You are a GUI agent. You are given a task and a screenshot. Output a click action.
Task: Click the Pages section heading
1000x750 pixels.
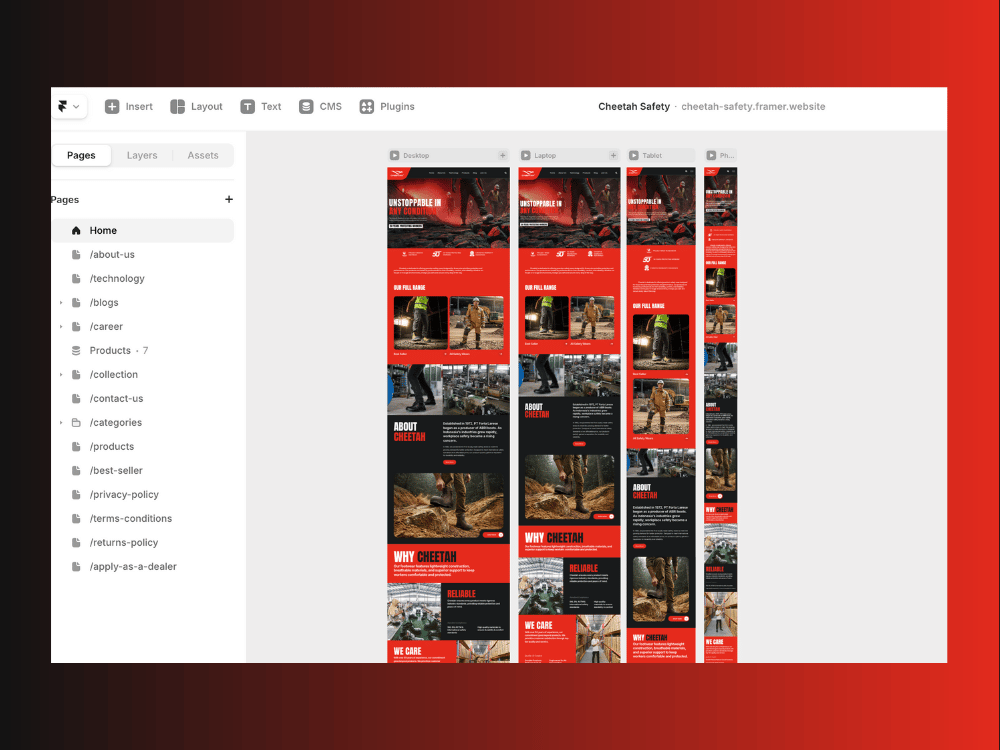[65, 200]
